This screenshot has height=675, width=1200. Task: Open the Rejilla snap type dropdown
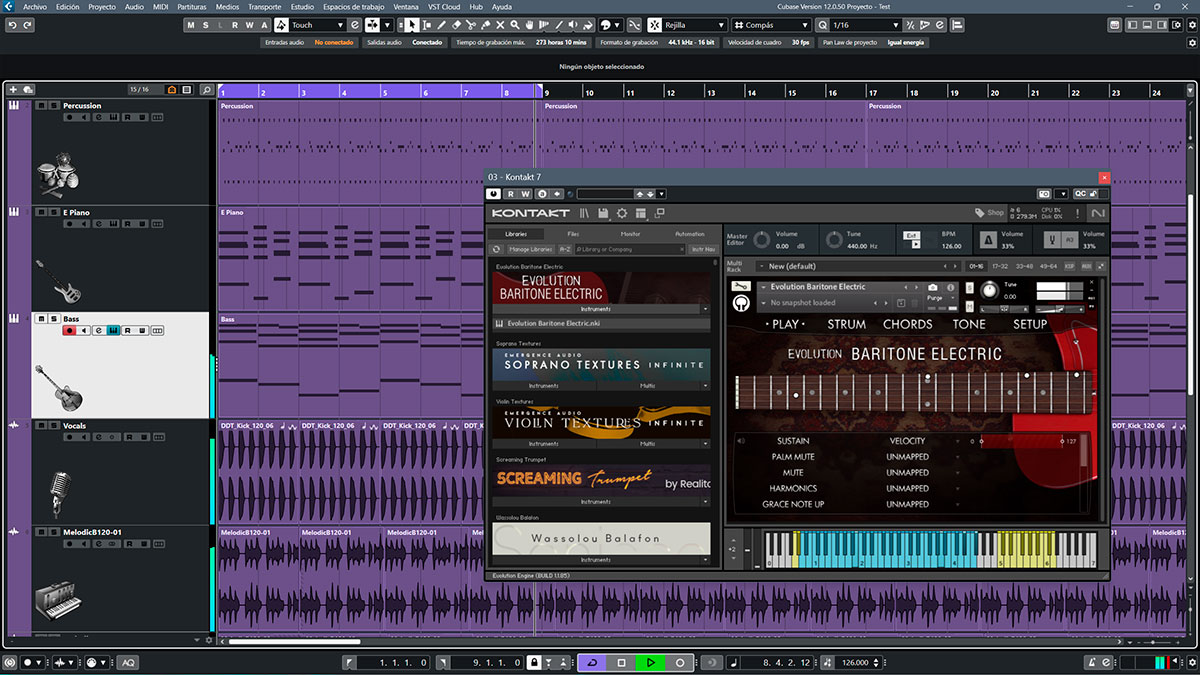[694, 25]
